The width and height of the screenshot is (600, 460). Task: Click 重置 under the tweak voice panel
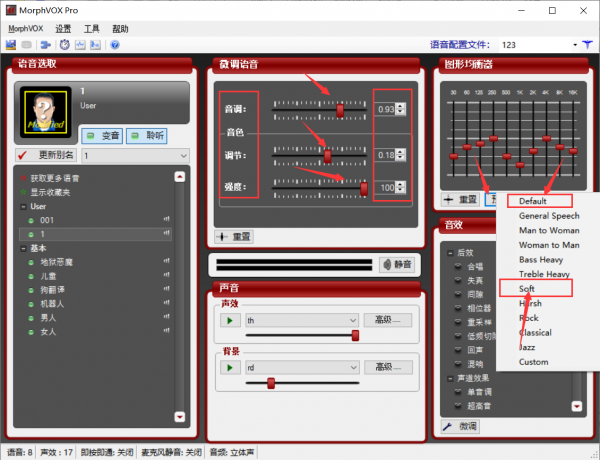click(234, 237)
